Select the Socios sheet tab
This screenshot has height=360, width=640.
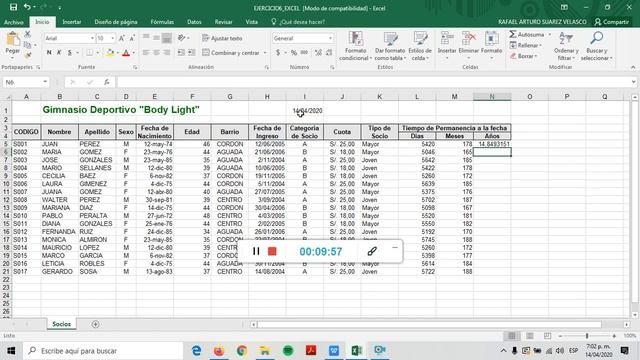(x=62, y=324)
